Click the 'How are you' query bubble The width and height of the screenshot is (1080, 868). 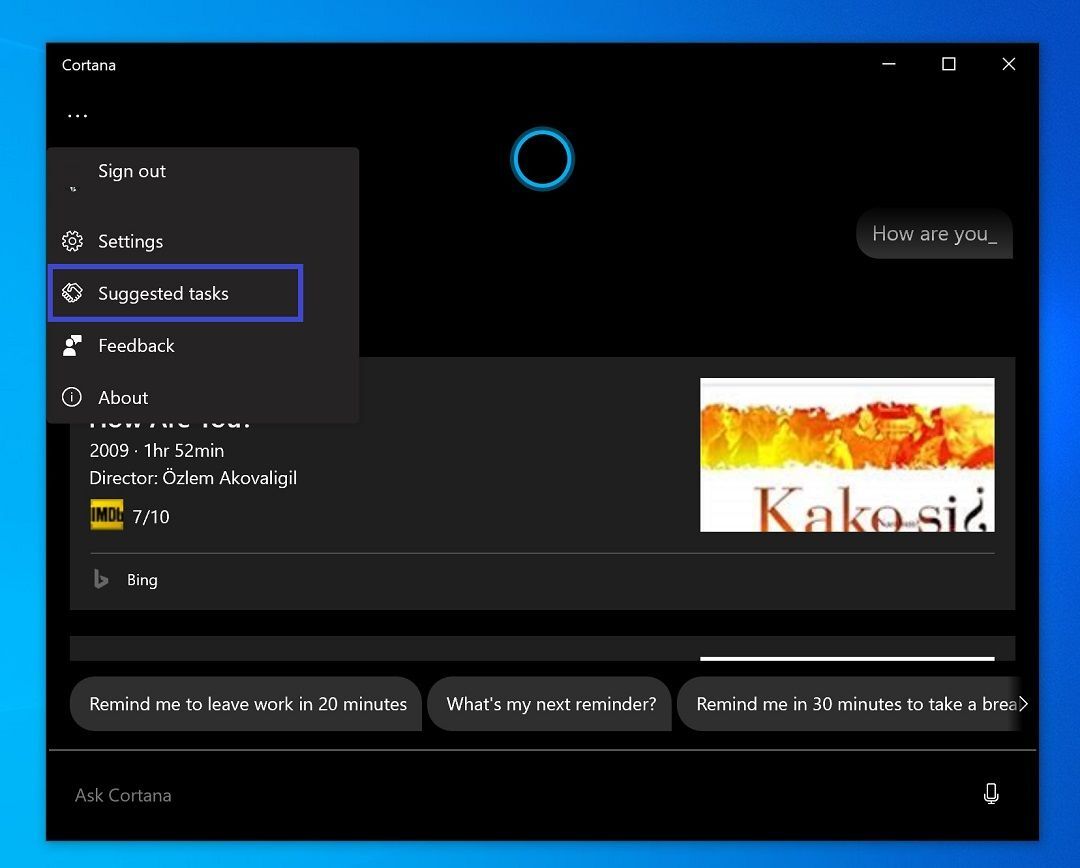coord(933,233)
